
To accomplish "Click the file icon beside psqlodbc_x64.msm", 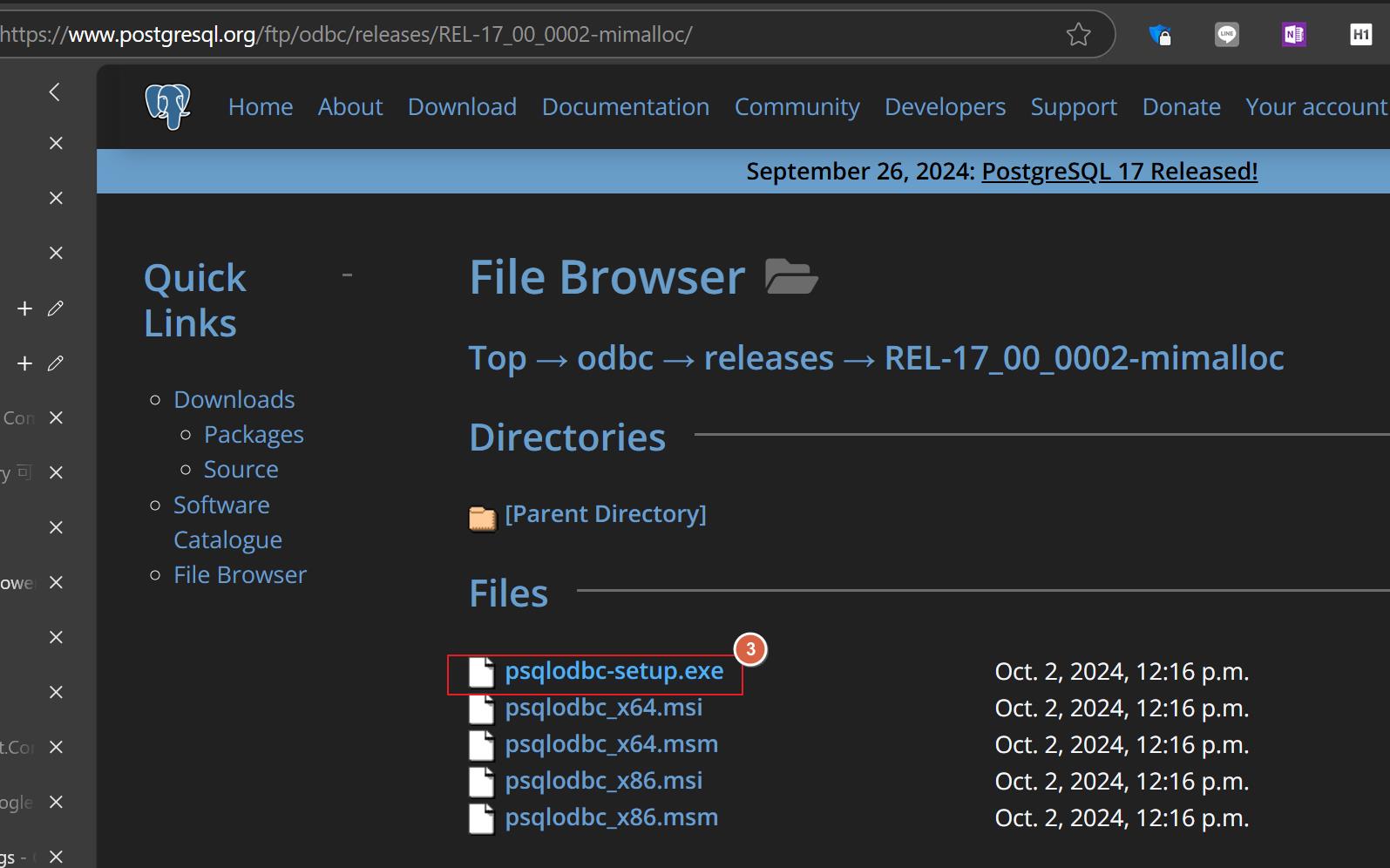I will pyautogui.click(x=481, y=745).
